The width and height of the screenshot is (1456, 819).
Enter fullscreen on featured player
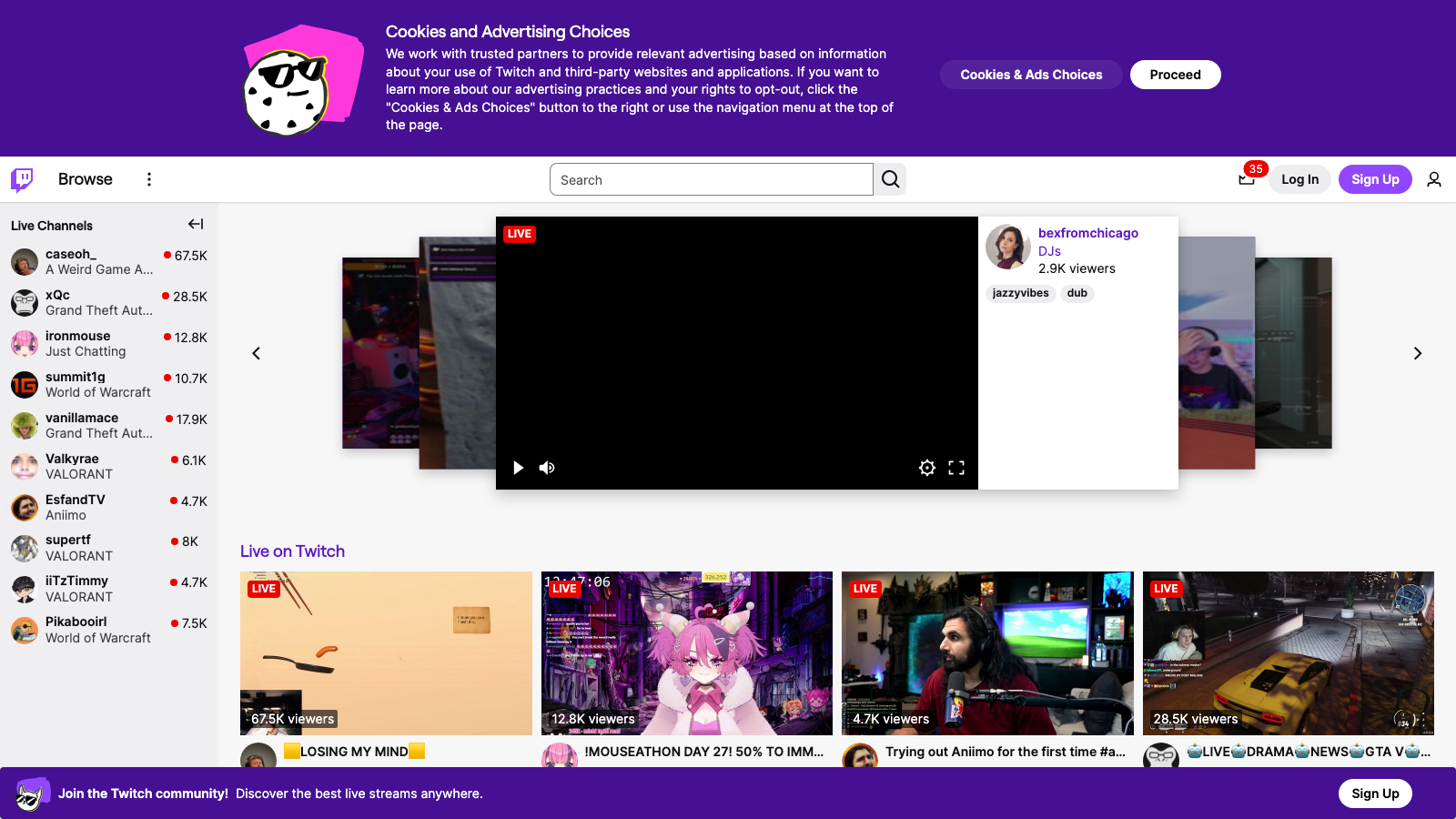point(956,468)
